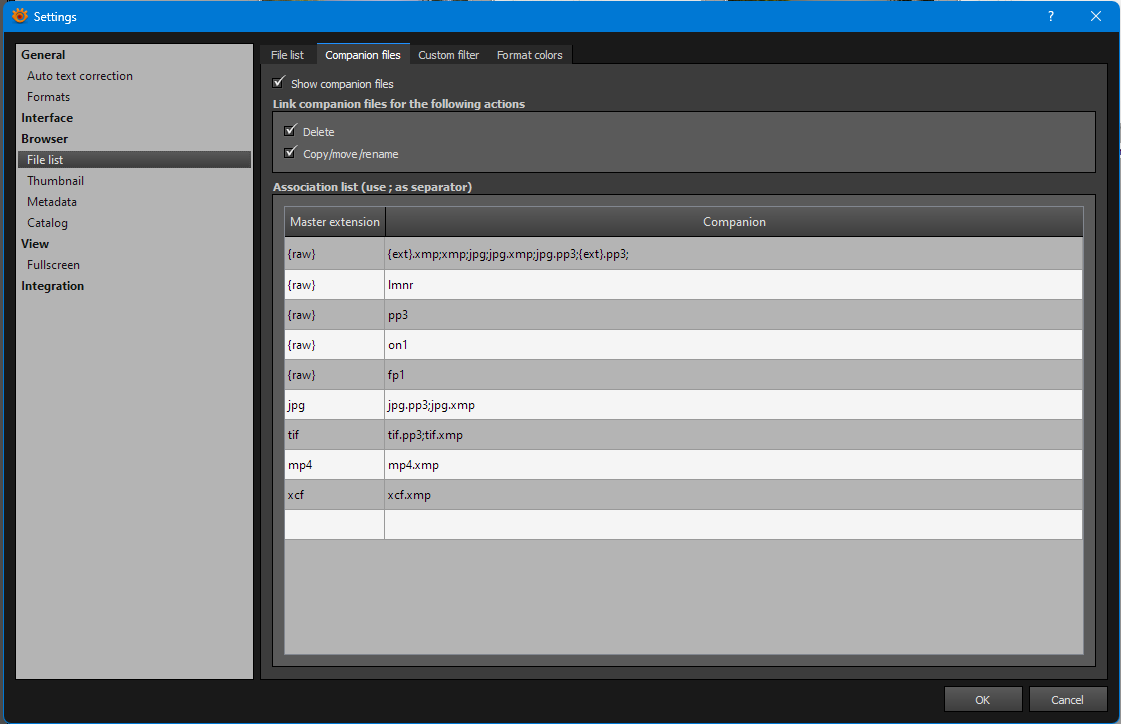The height and width of the screenshot is (724, 1121).
Task: Click the XnView icon in title bar
Action: (x=19, y=16)
